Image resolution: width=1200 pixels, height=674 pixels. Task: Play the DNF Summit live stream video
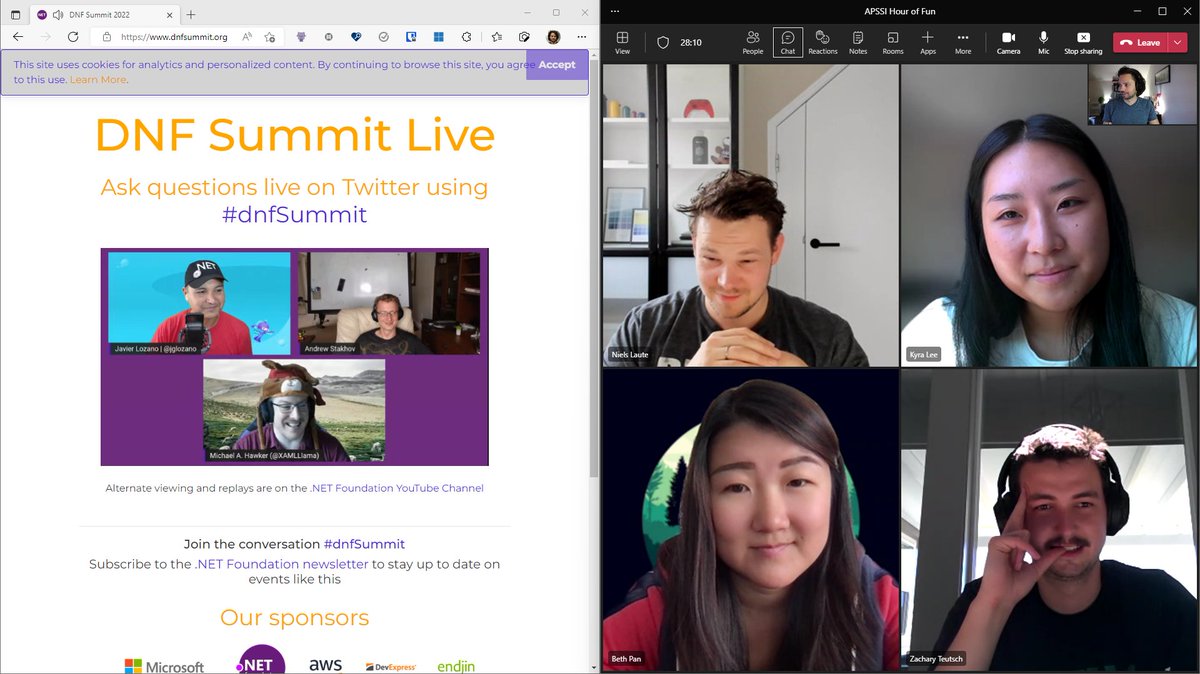click(294, 357)
